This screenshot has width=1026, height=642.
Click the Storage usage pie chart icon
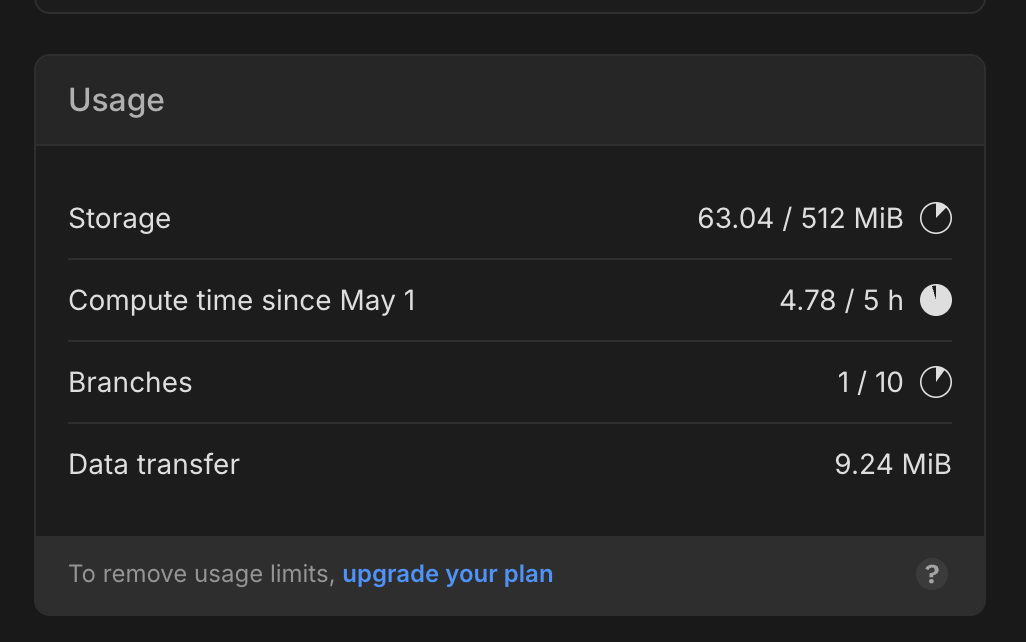pos(936,218)
